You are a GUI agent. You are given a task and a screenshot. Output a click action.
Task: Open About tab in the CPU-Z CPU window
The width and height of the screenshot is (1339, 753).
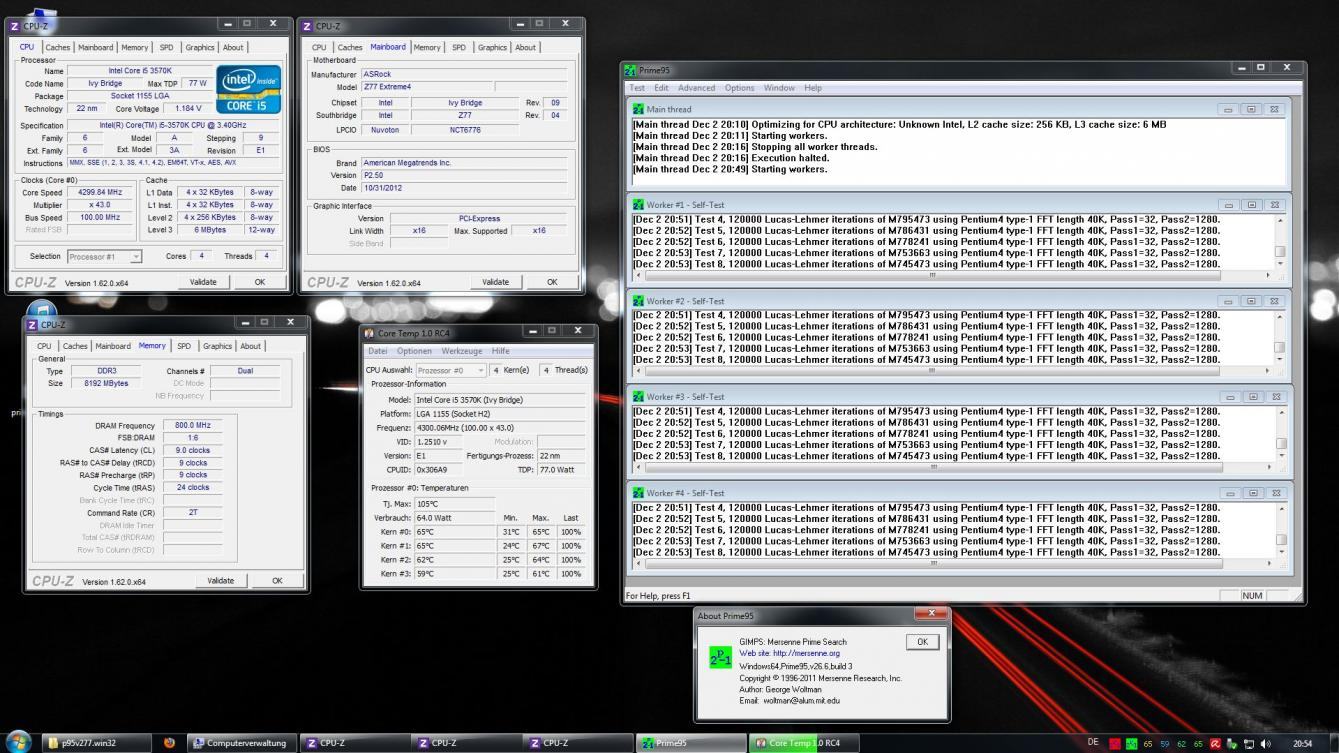233,47
